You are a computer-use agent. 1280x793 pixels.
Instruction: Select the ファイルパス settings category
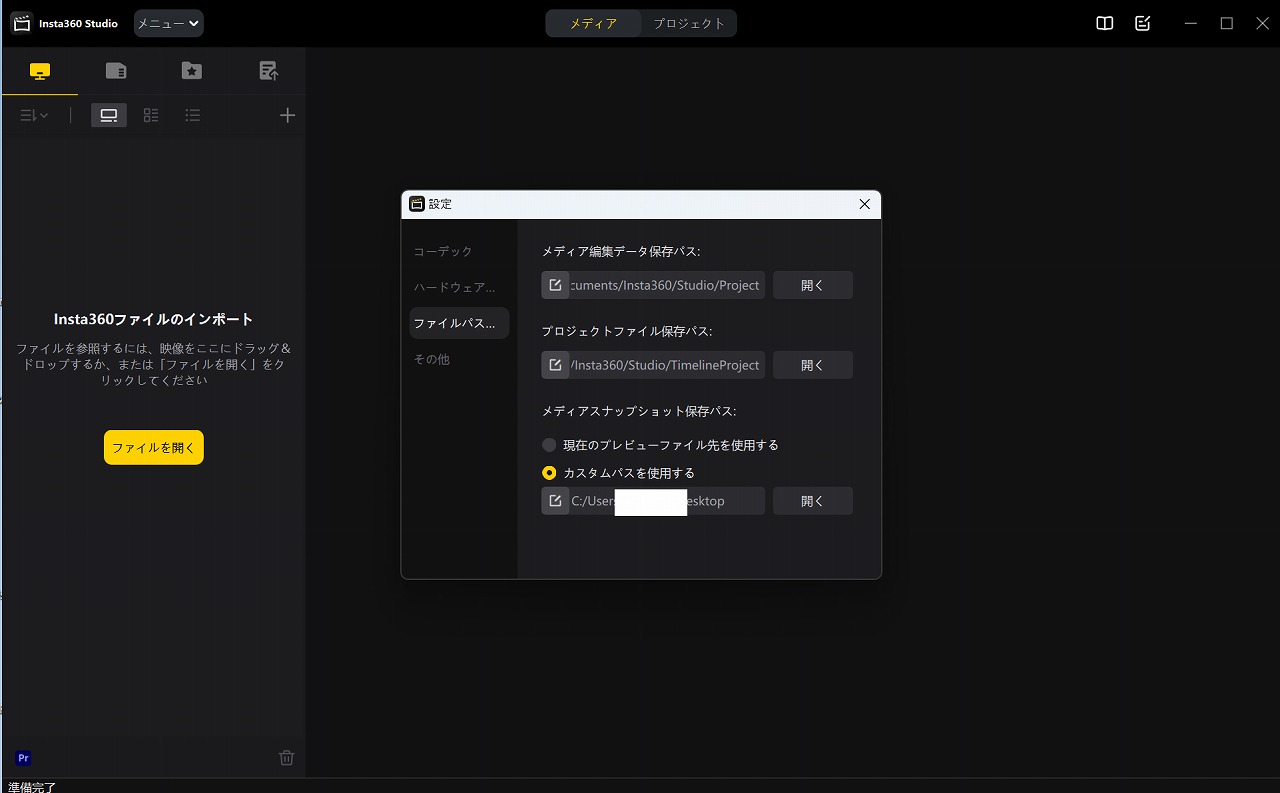(459, 323)
